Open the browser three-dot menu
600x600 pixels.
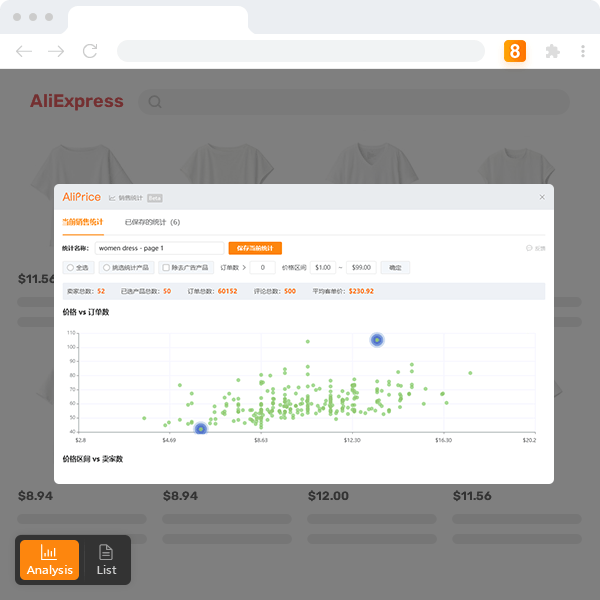tap(583, 51)
